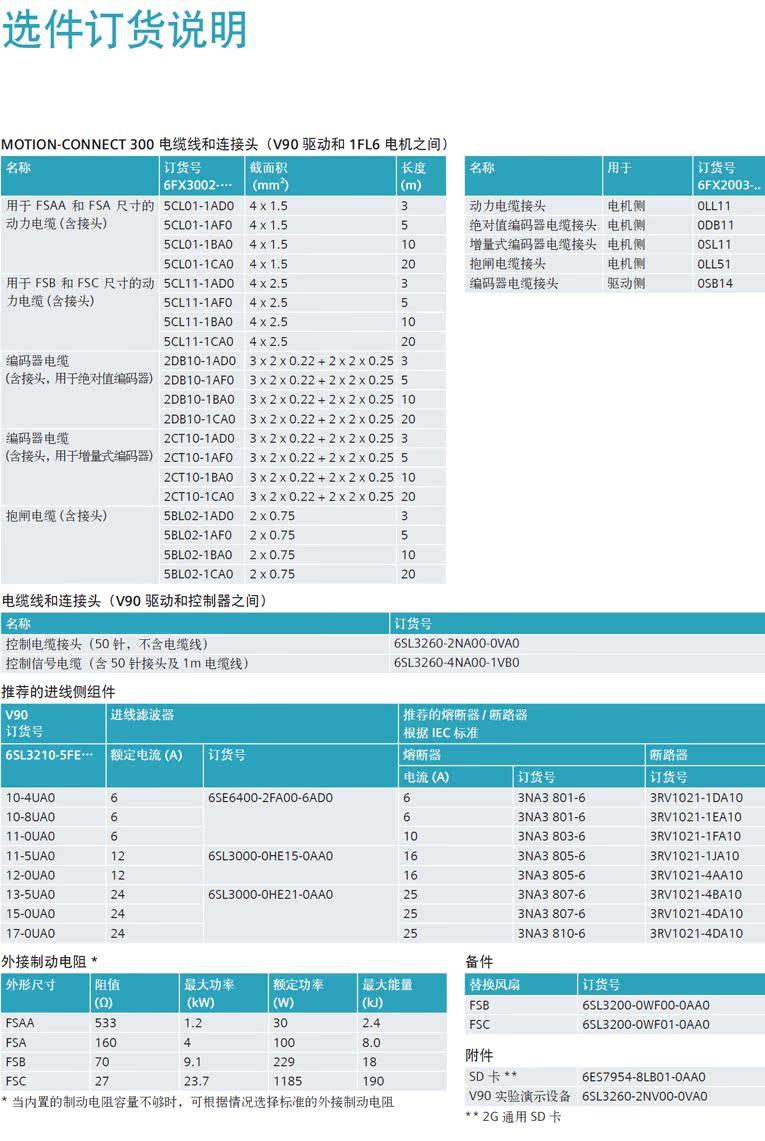The image size is (765, 1141).
Task: Select brake cable 5BL02-1AD0
Action: point(199,516)
